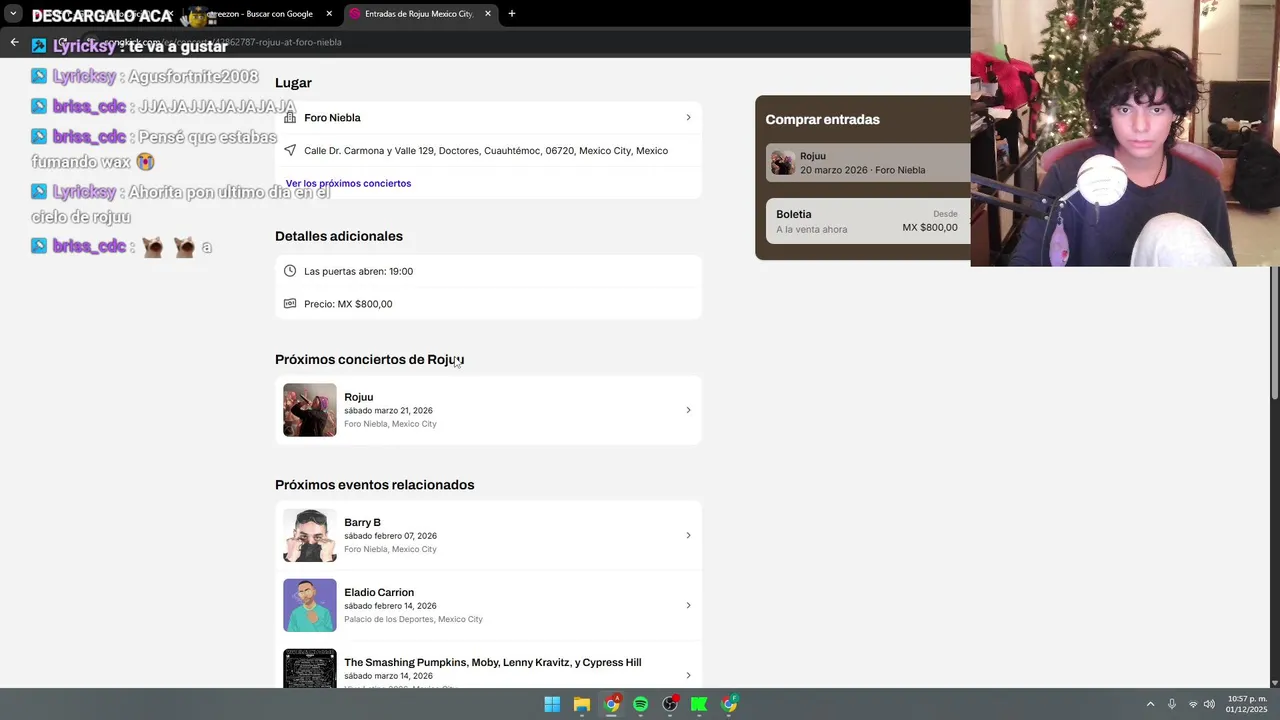The height and width of the screenshot is (720, 1280).
Task: Click the clock icon beside doors-open time
Action: (290, 271)
